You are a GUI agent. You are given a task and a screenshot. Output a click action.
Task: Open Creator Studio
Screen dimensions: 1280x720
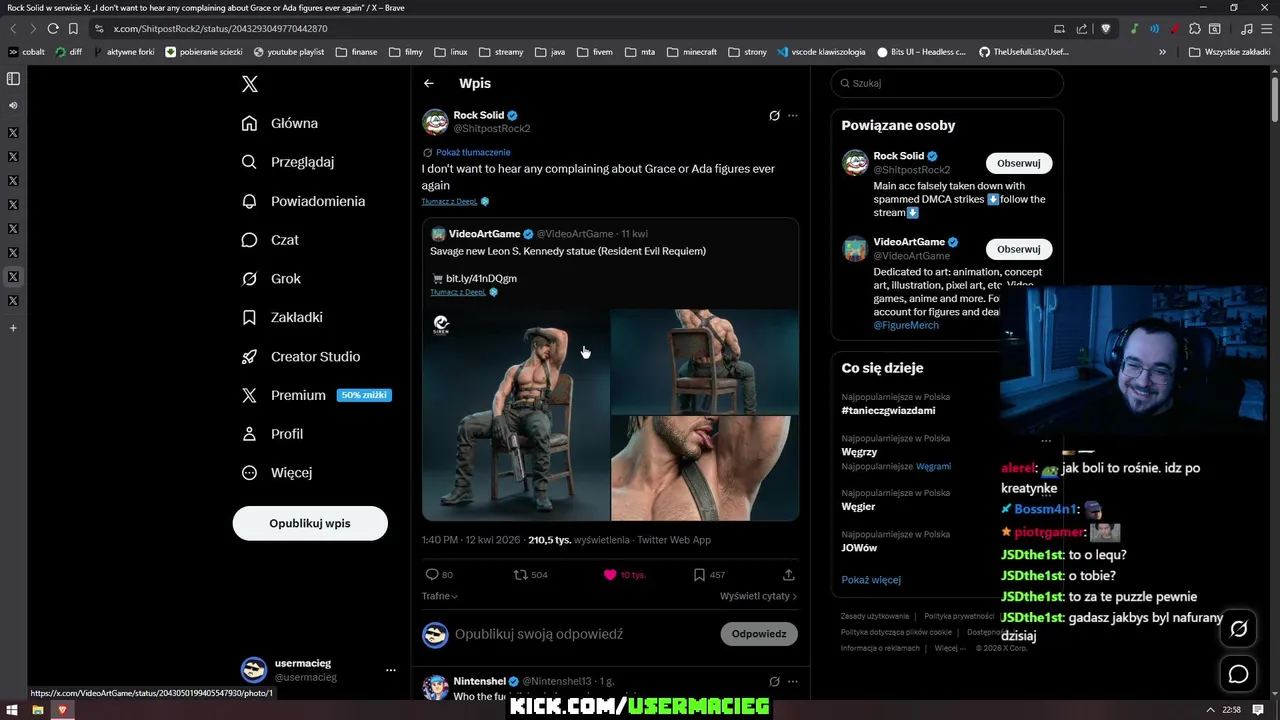coord(301,356)
